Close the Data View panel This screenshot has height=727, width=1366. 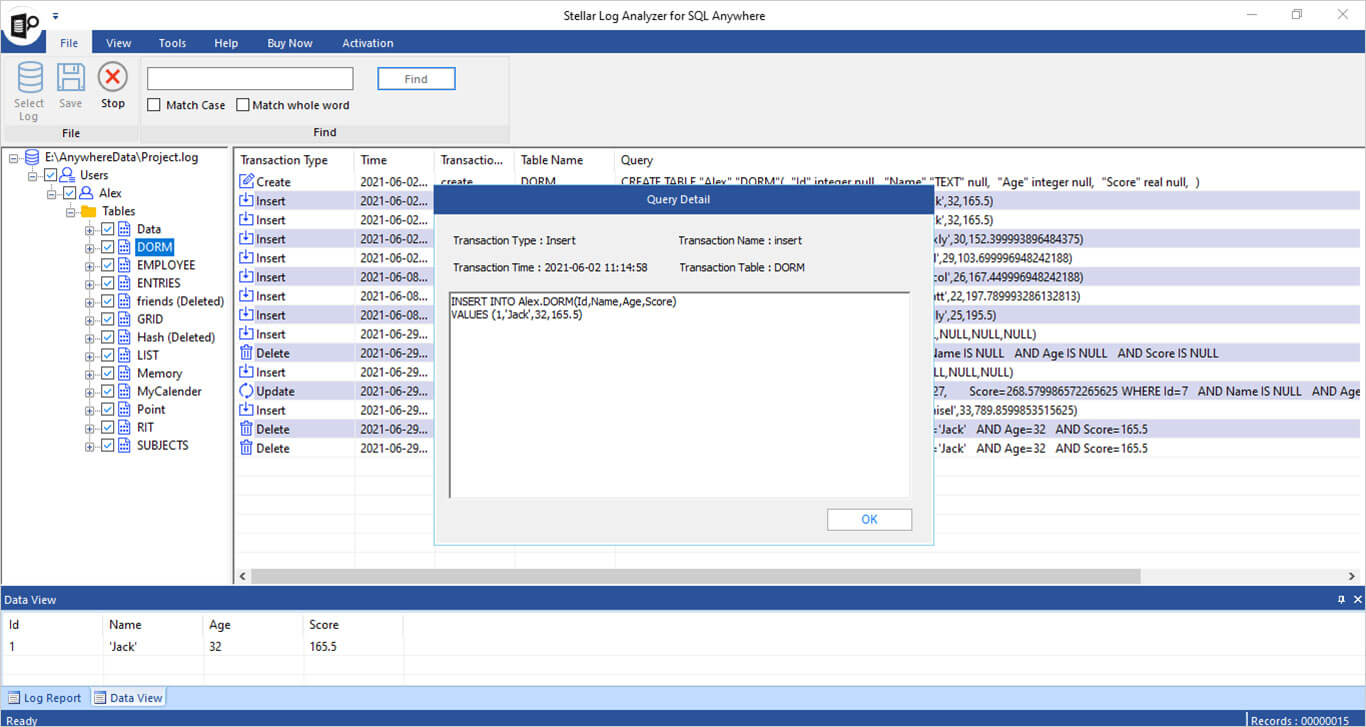coord(1358,600)
